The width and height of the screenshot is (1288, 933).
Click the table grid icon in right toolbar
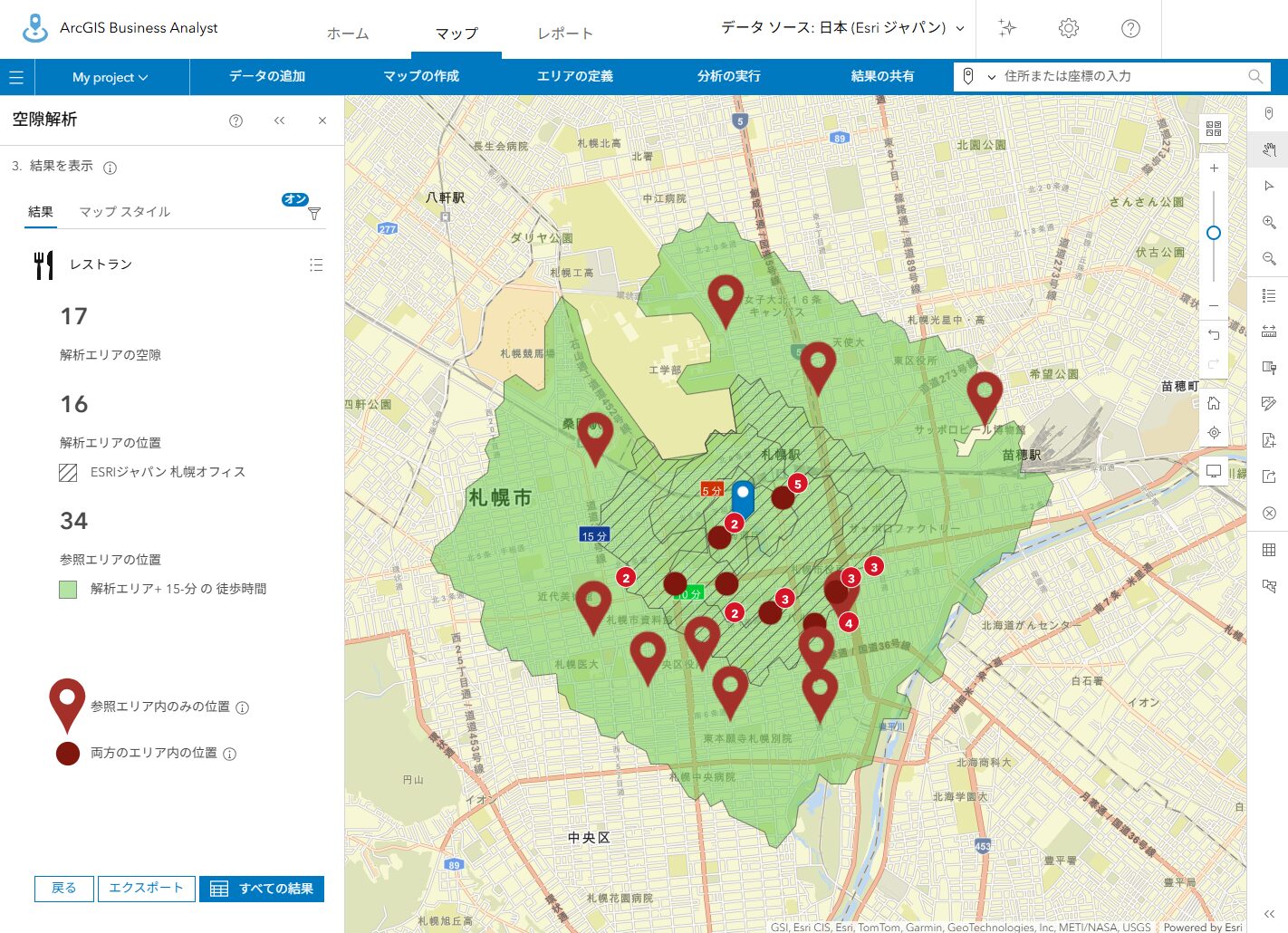click(x=1269, y=550)
